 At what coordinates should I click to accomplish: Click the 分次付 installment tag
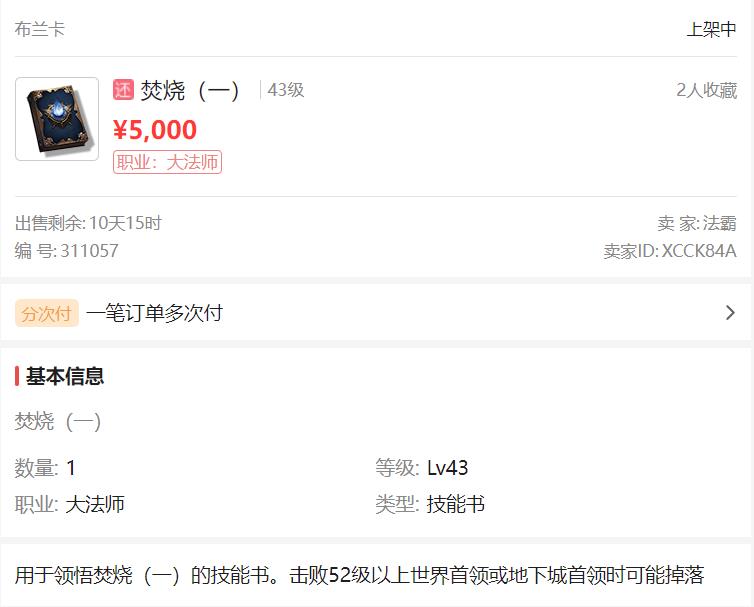tap(47, 313)
